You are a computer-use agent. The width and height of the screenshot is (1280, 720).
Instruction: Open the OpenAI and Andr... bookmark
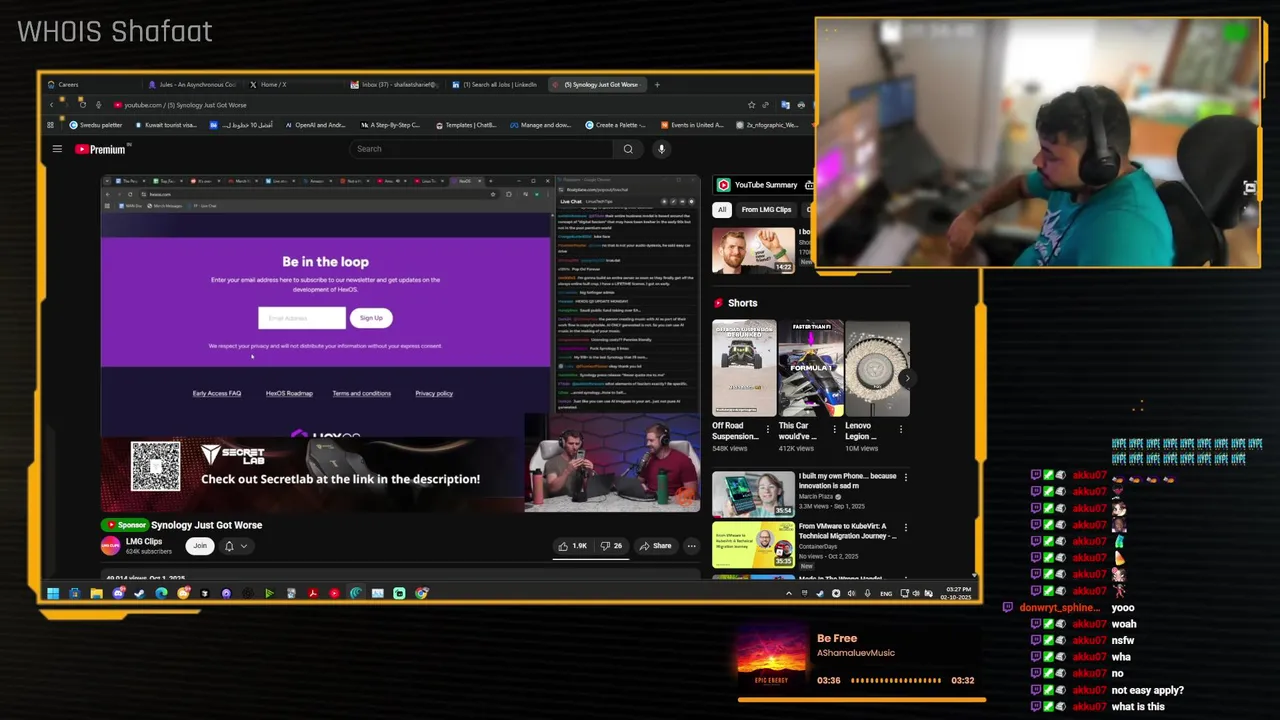point(315,125)
